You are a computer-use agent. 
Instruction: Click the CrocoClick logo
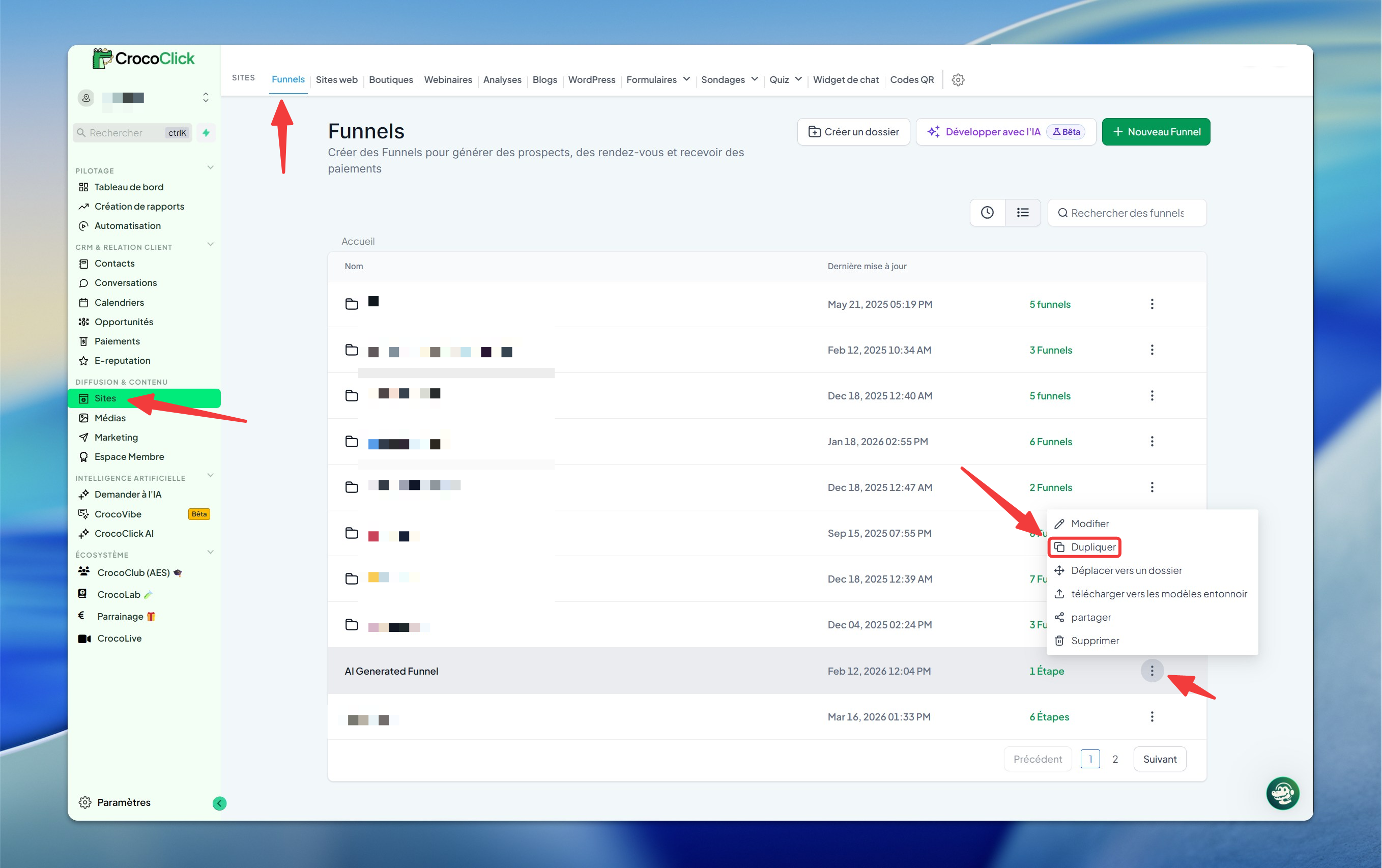click(143, 59)
